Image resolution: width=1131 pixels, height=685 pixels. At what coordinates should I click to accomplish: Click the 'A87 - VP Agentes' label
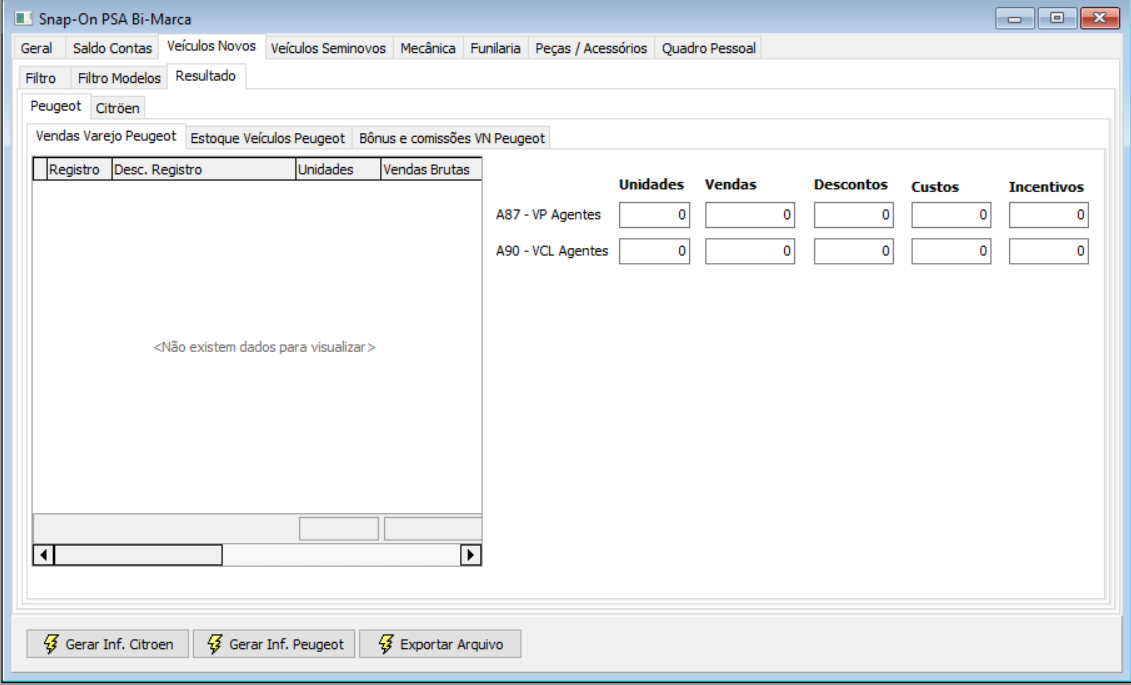(x=548, y=215)
